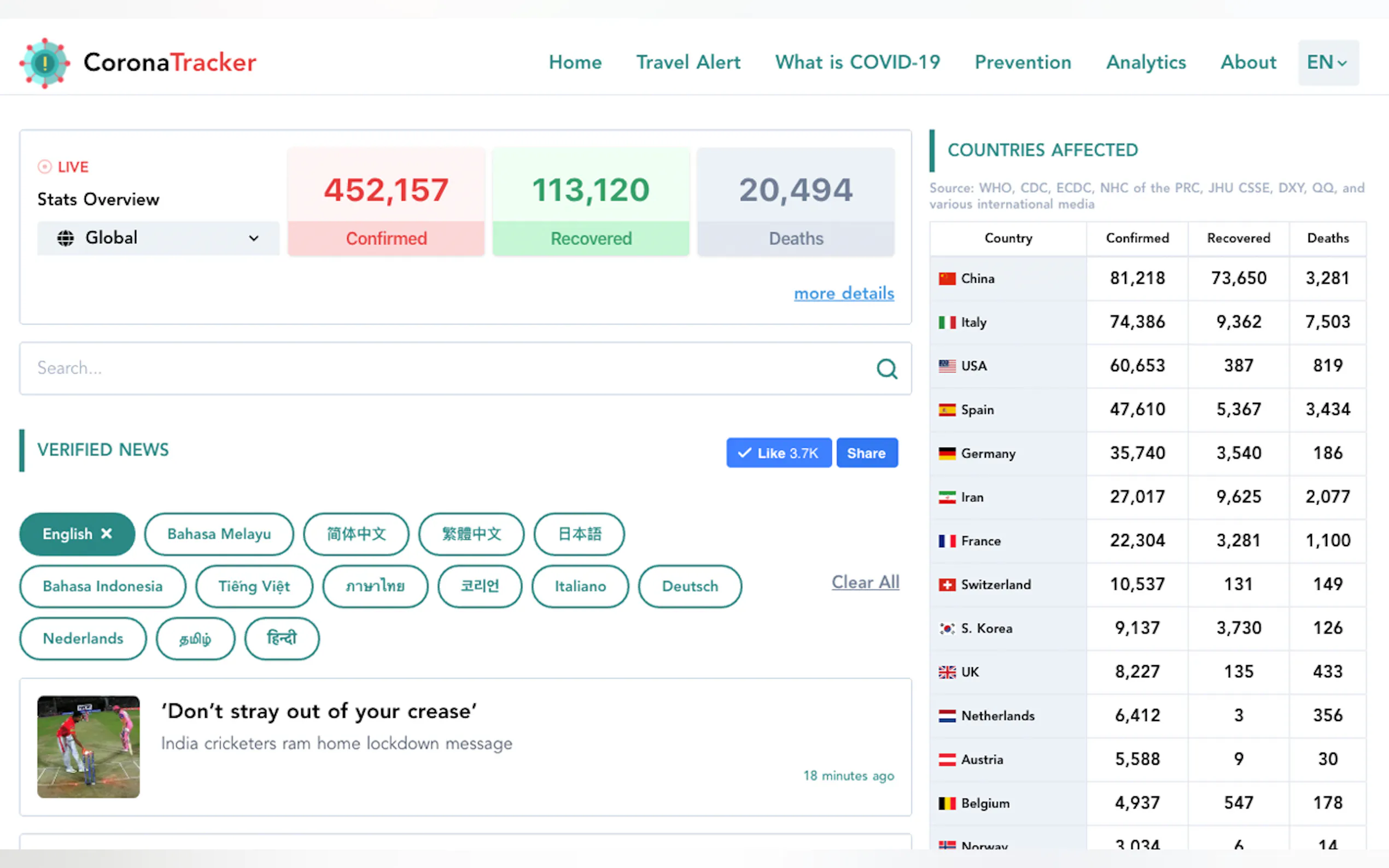Open the Prevention page
1389x868 pixels.
tap(1023, 62)
